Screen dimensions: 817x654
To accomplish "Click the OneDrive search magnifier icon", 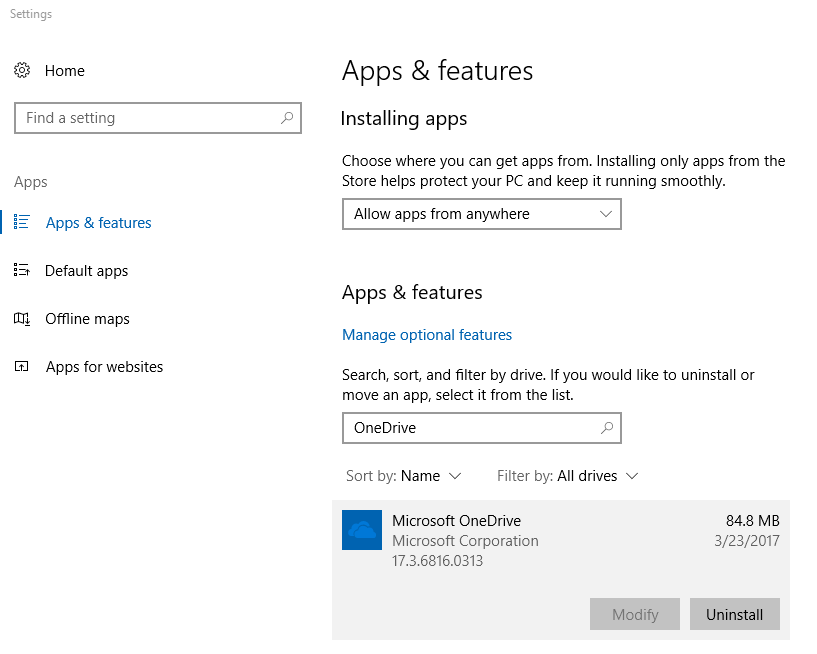I will (x=607, y=428).
